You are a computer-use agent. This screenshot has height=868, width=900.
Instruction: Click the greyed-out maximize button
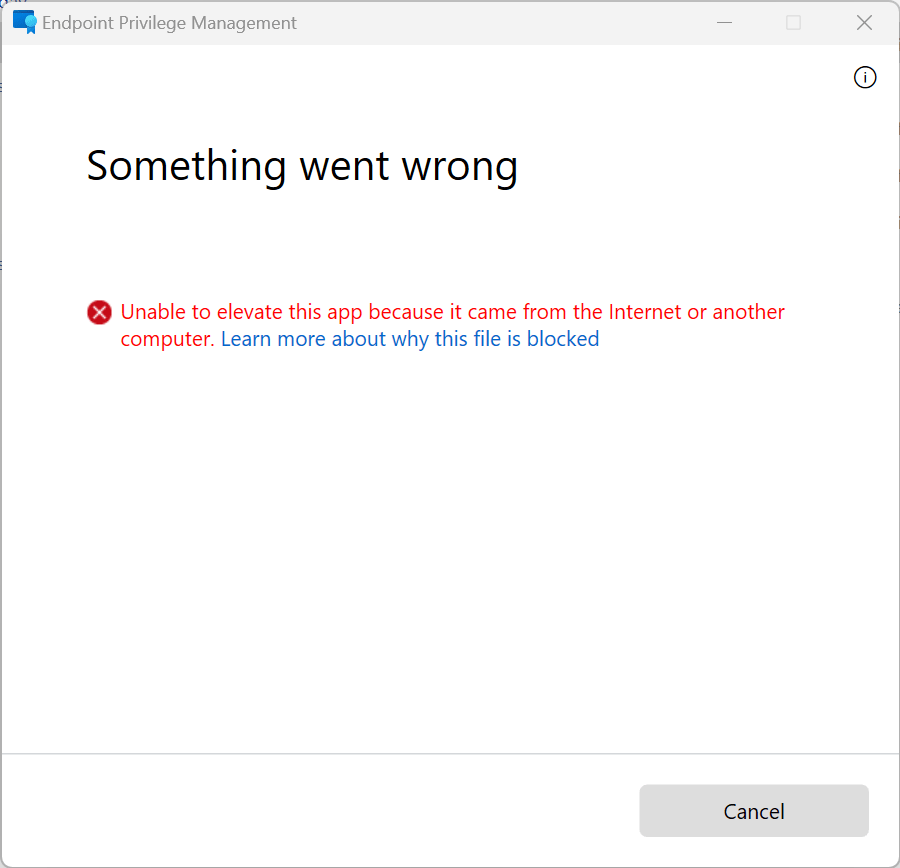[793, 22]
